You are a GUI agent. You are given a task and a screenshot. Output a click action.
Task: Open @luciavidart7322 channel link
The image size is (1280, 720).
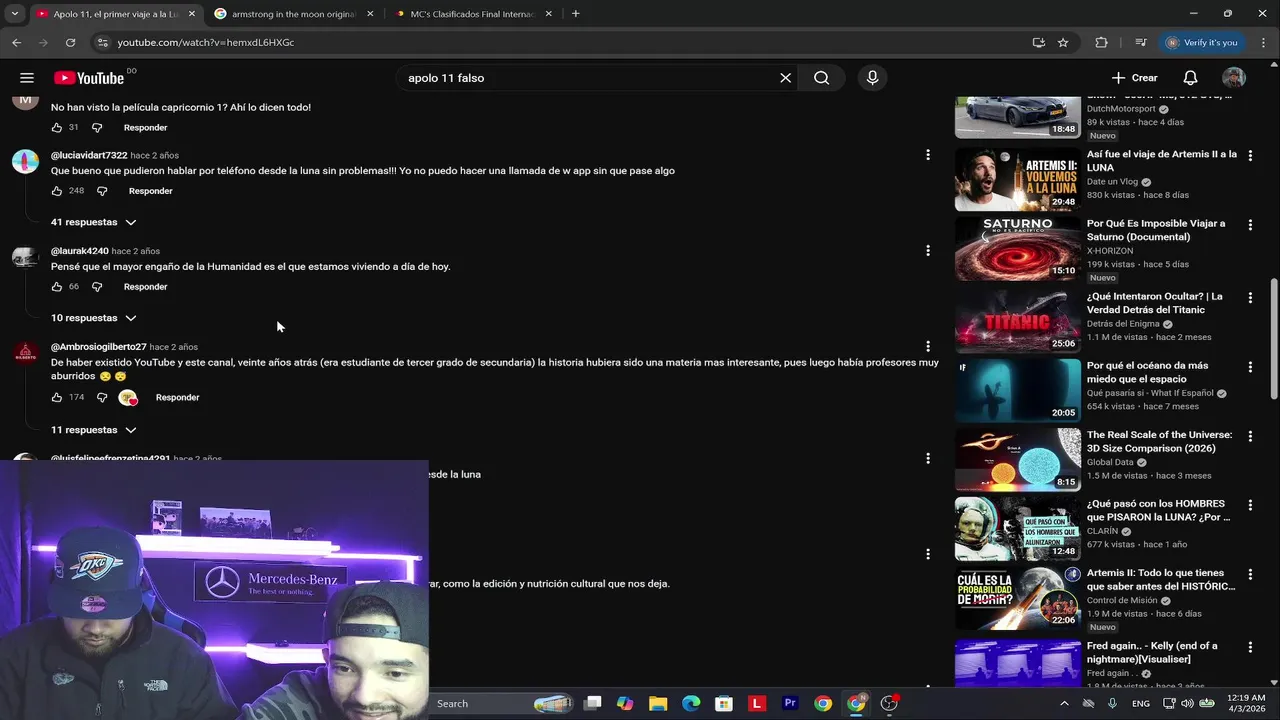(x=89, y=155)
